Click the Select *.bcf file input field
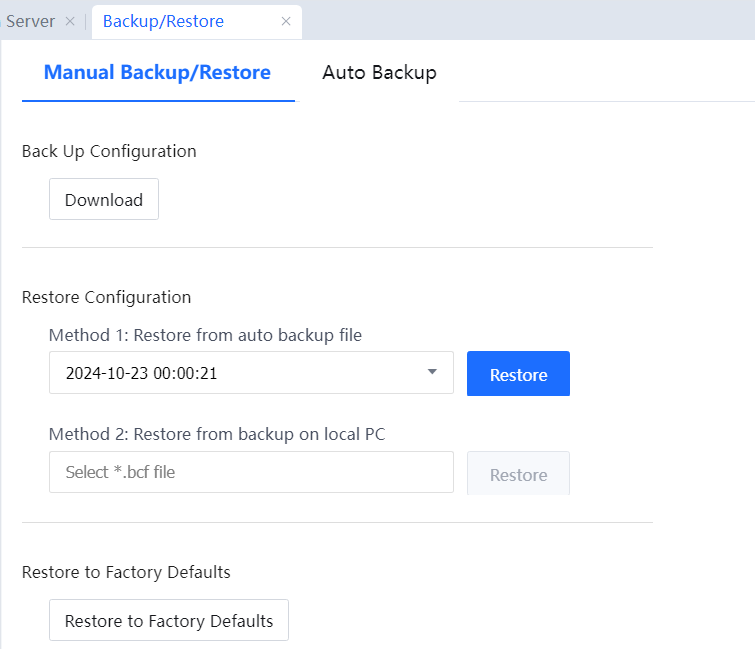Image resolution: width=755 pixels, height=649 pixels. point(250,472)
